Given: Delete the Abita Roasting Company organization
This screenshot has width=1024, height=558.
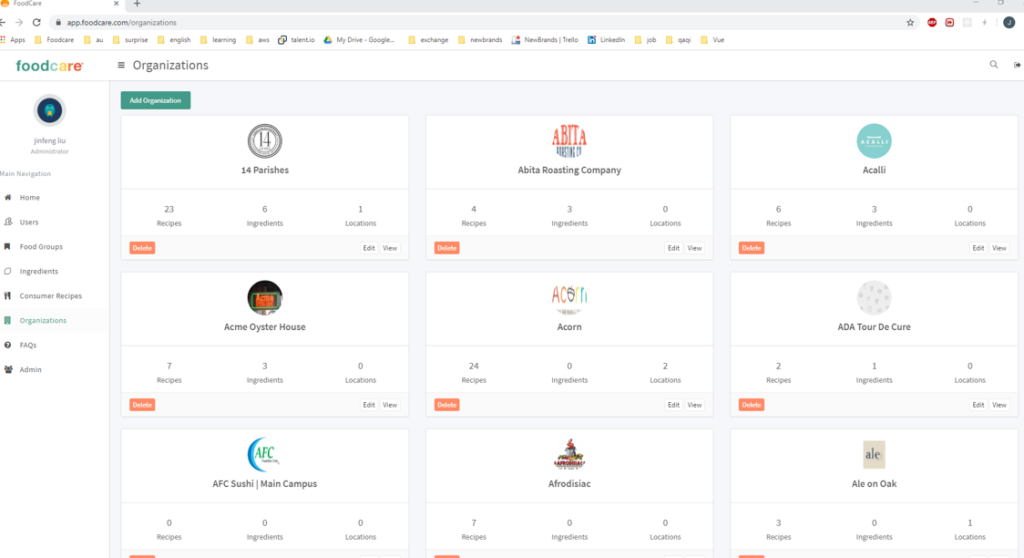Looking at the screenshot, I should pyautogui.click(x=447, y=248).
